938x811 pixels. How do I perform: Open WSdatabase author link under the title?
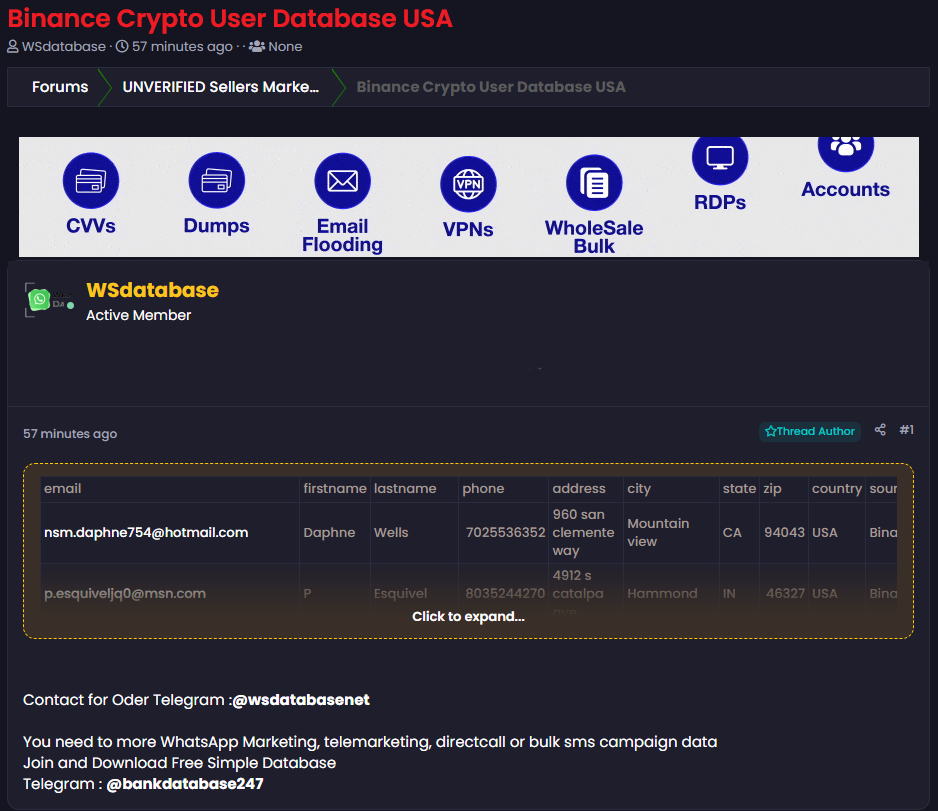[63, 46]
